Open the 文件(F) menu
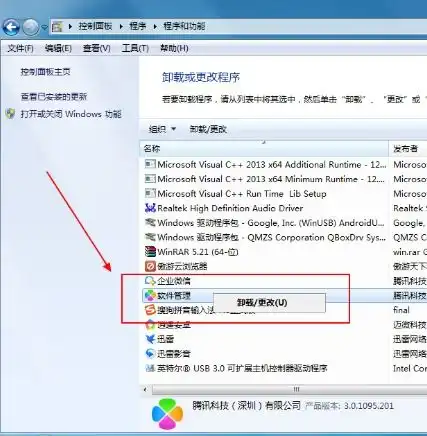This screenshot has width=427, height=436. coord(20,48)
